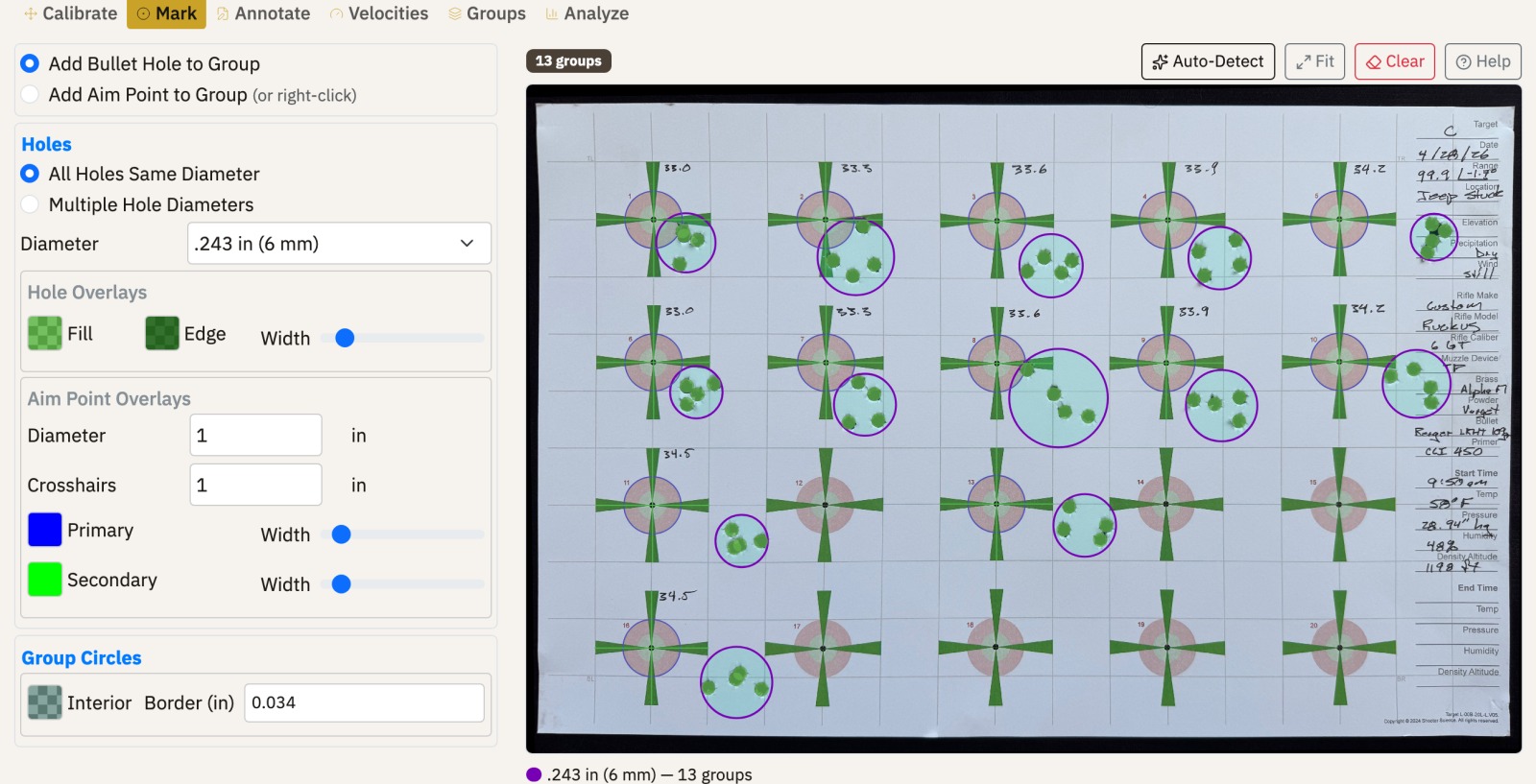The width and height of the screenshot is (1536, 784).
Task: Click the Mark target icon
Action: pos(144,14)
